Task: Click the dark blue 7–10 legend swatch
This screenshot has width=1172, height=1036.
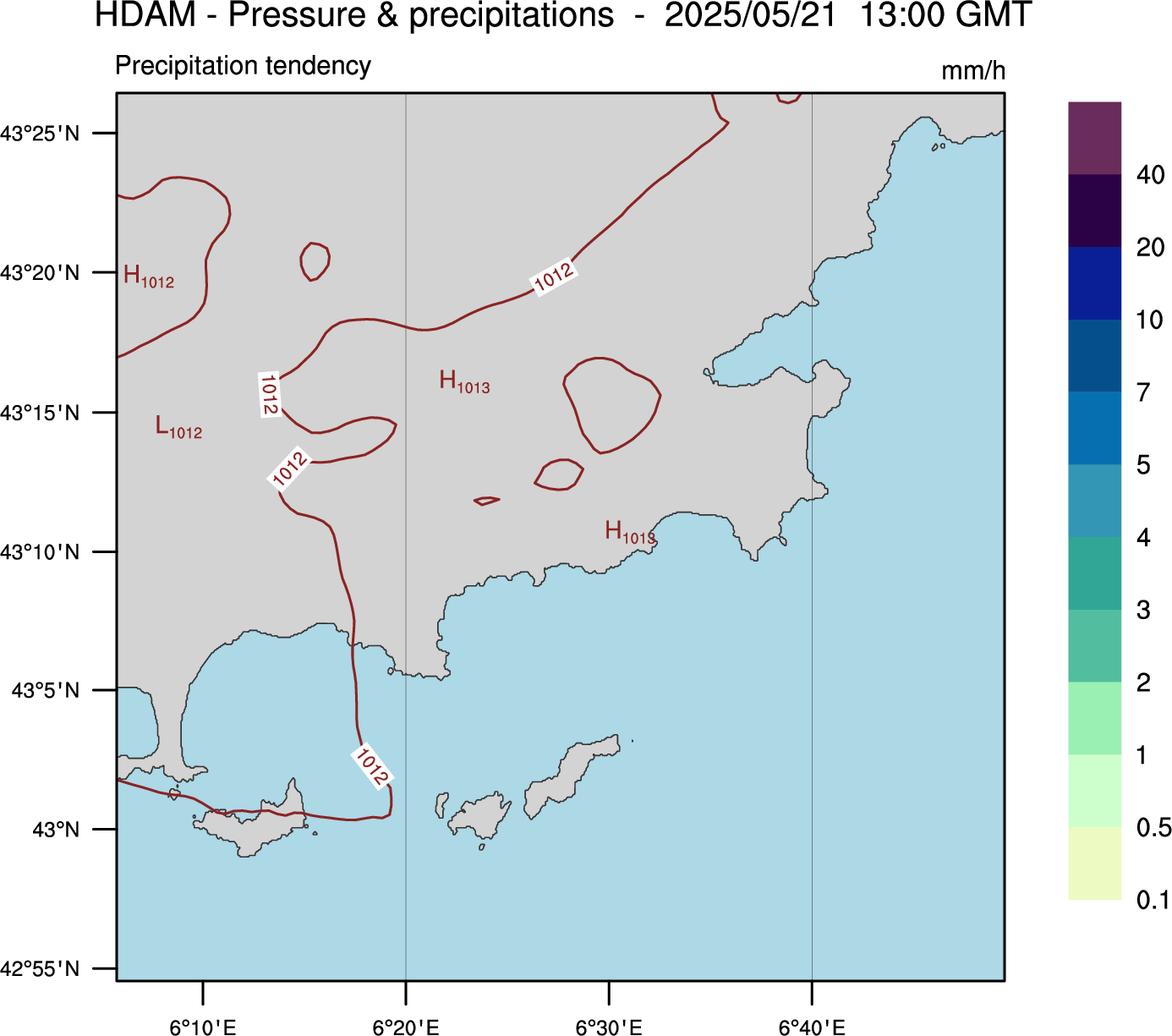Action: (x=1094, y=356)
